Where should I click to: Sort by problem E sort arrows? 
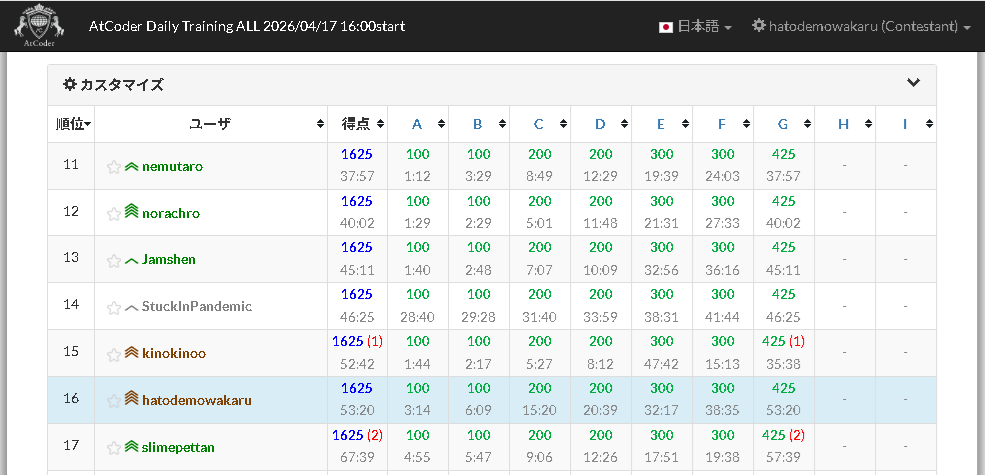(685, 124)
